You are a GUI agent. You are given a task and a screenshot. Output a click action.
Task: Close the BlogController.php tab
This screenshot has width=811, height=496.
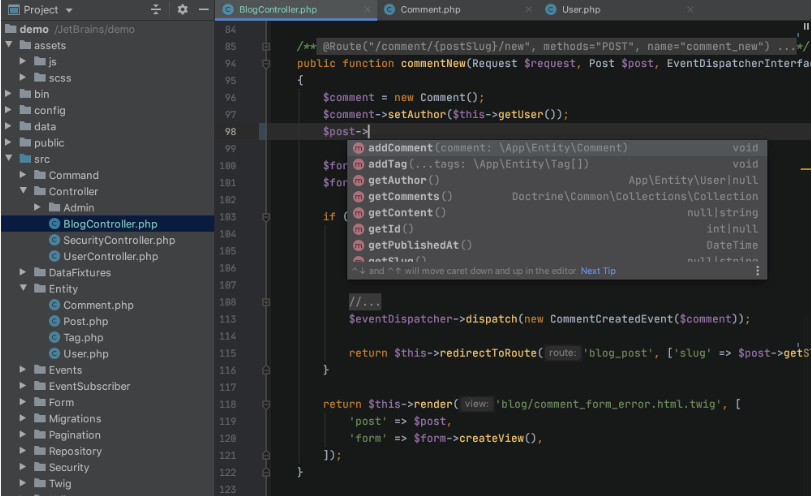367,9
